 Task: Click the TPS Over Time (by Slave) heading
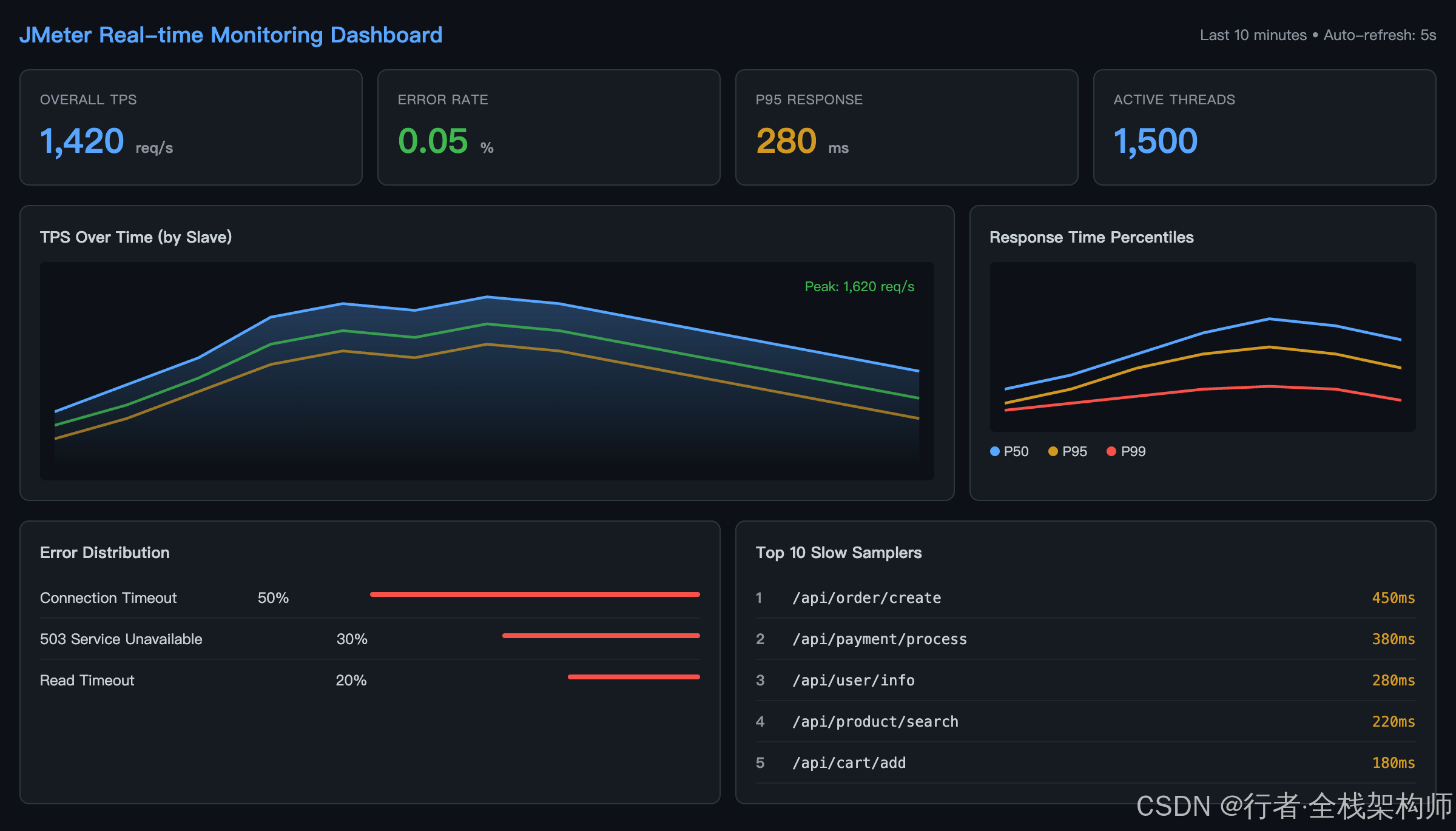(x=136, y=237)
